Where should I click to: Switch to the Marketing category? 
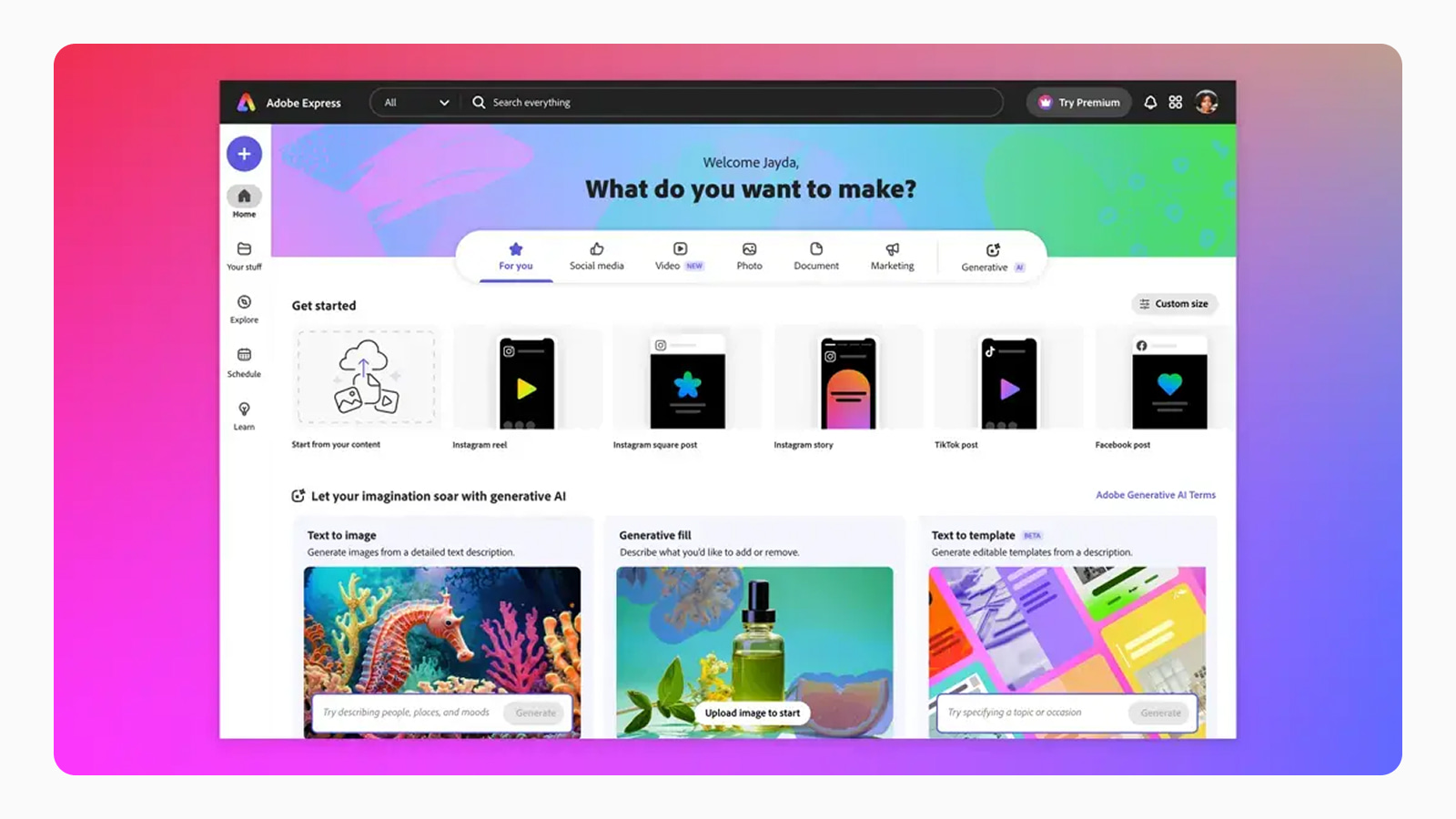[892, 257]
